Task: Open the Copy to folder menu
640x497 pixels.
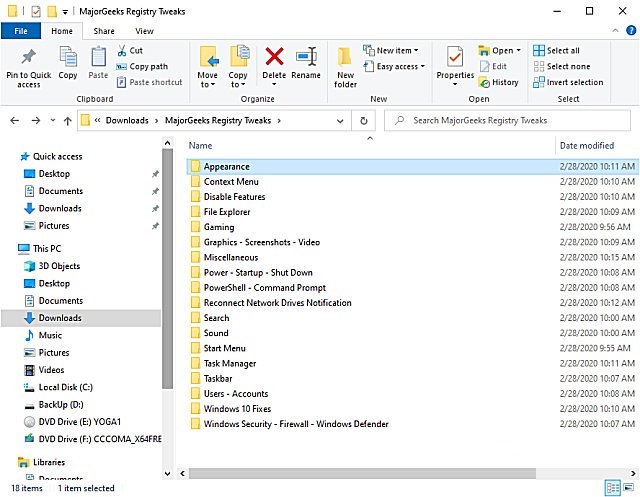Action: click(238, 67)
